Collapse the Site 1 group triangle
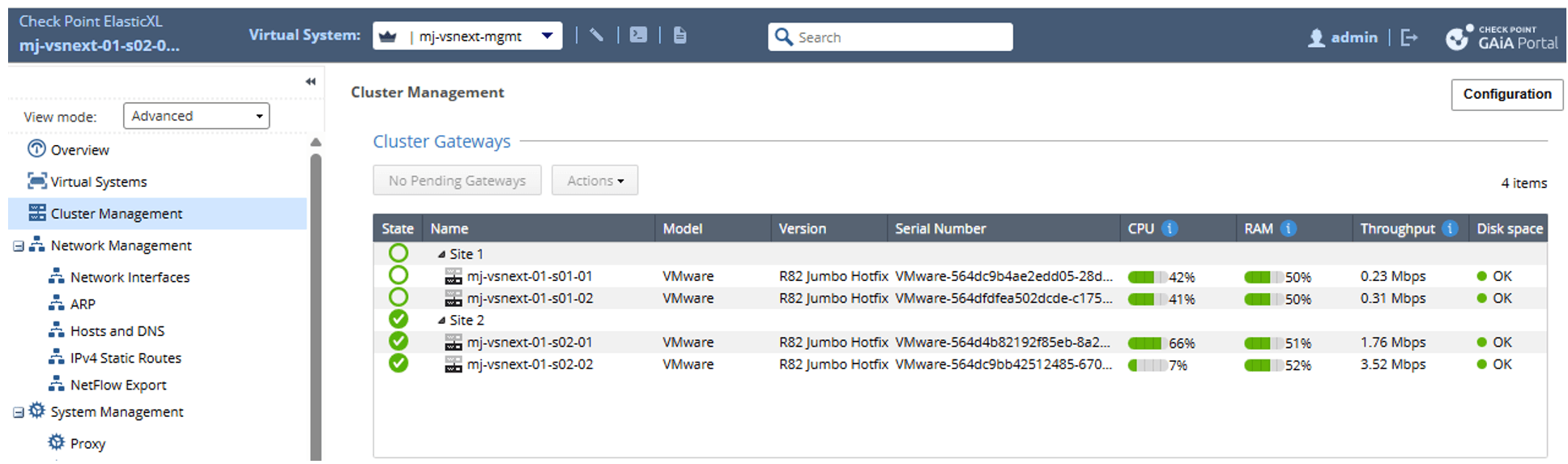Screen dimensions: 1568x464 441,254
